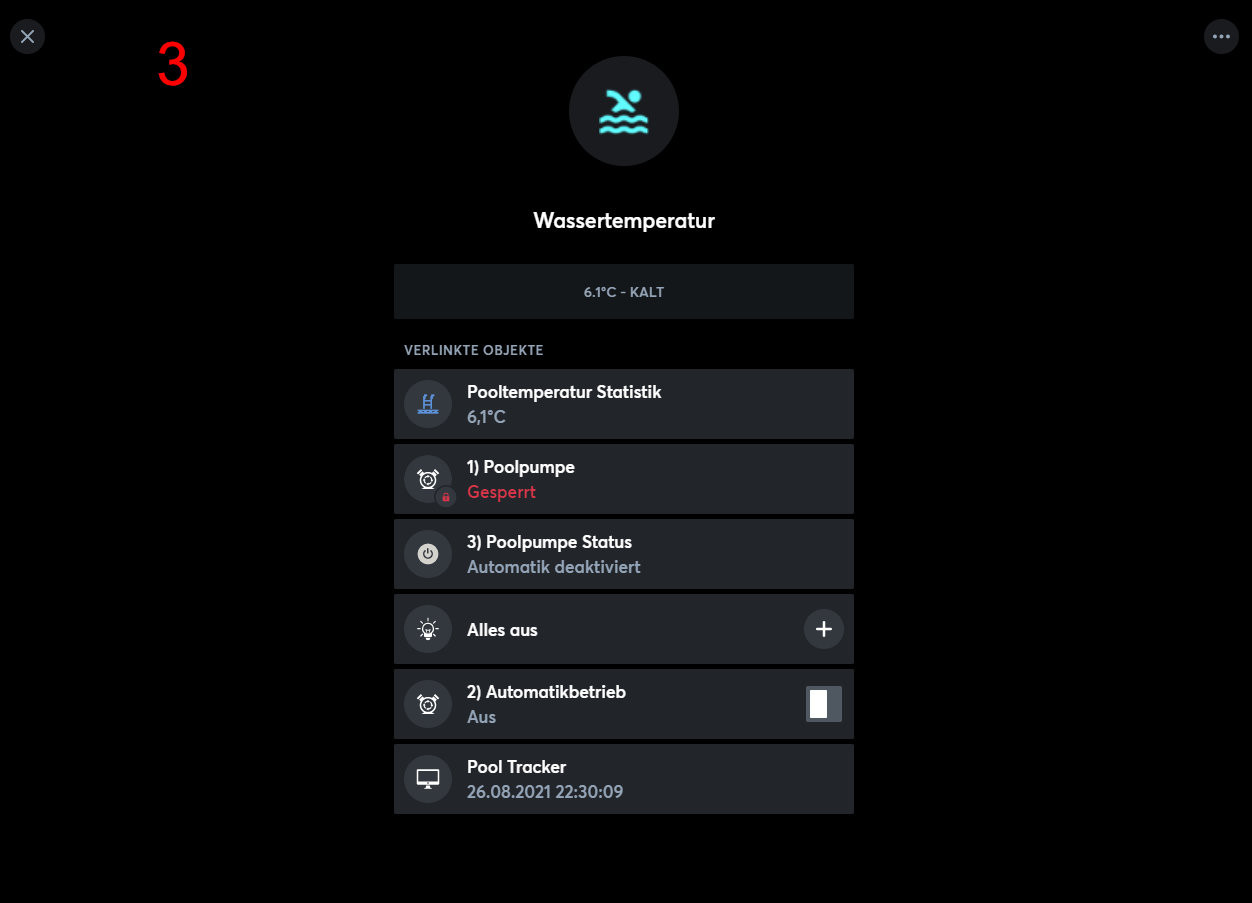Click the monitor icon for Pool Tracker
Screen dimensions: 1252x903
(428, 779)
